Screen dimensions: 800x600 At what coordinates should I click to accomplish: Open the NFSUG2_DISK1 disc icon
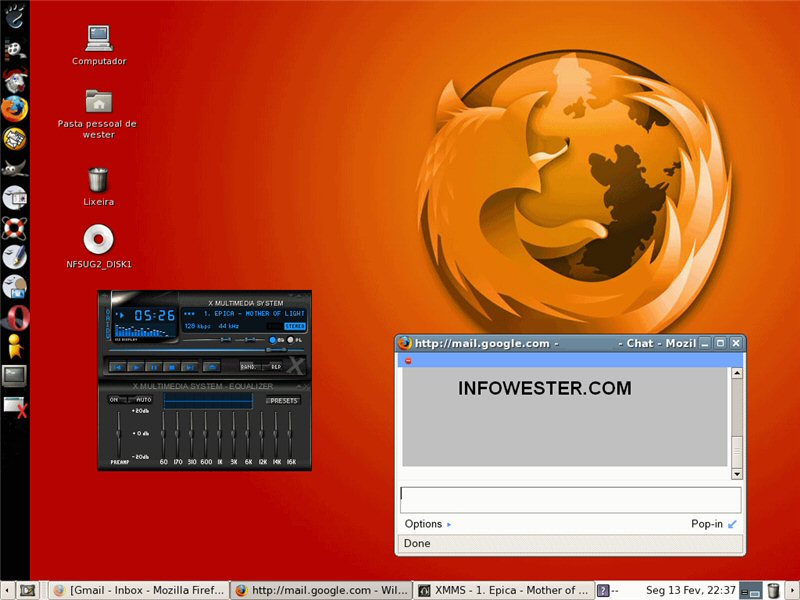pos(98,240)
